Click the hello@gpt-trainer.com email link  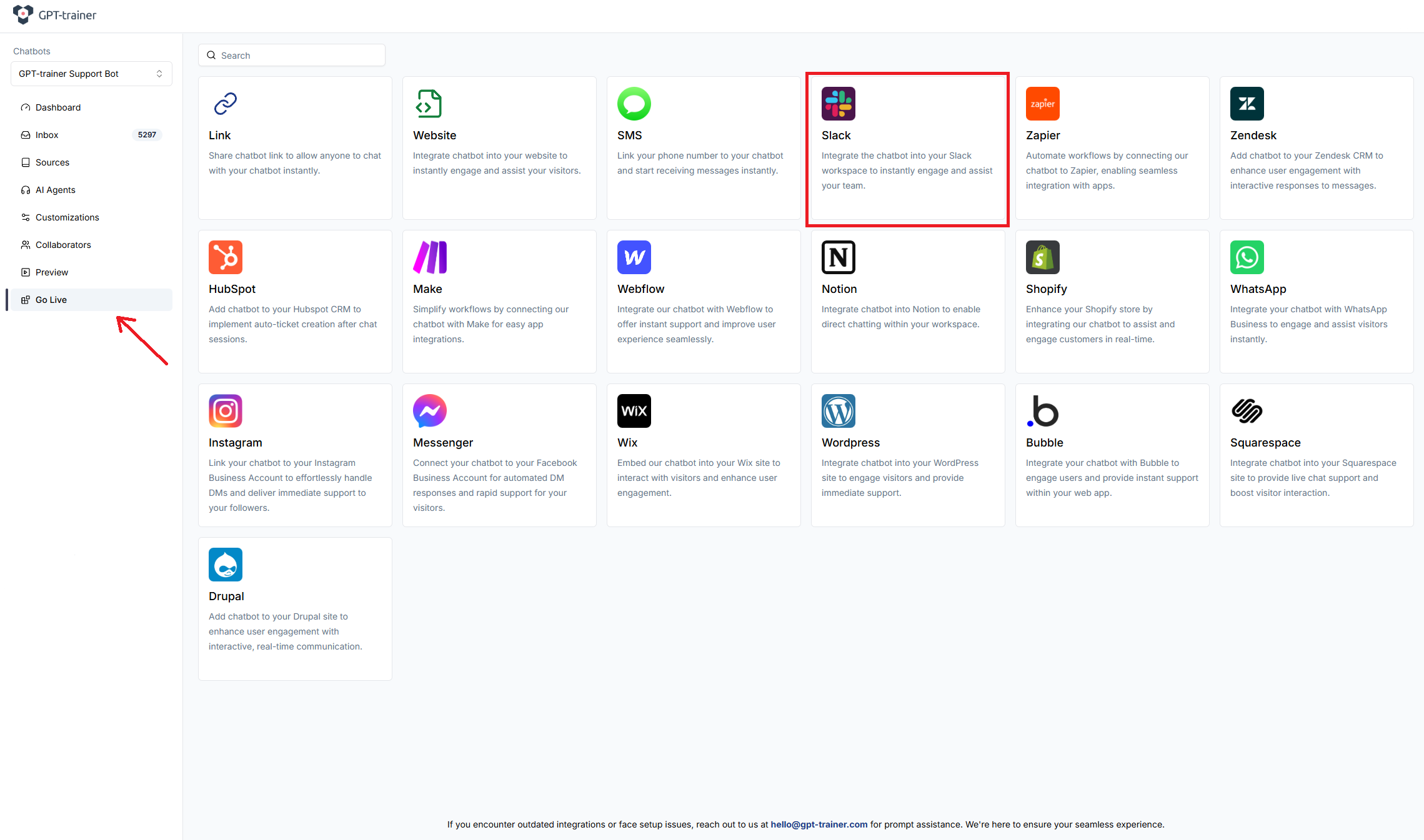(x=819, y=824)
